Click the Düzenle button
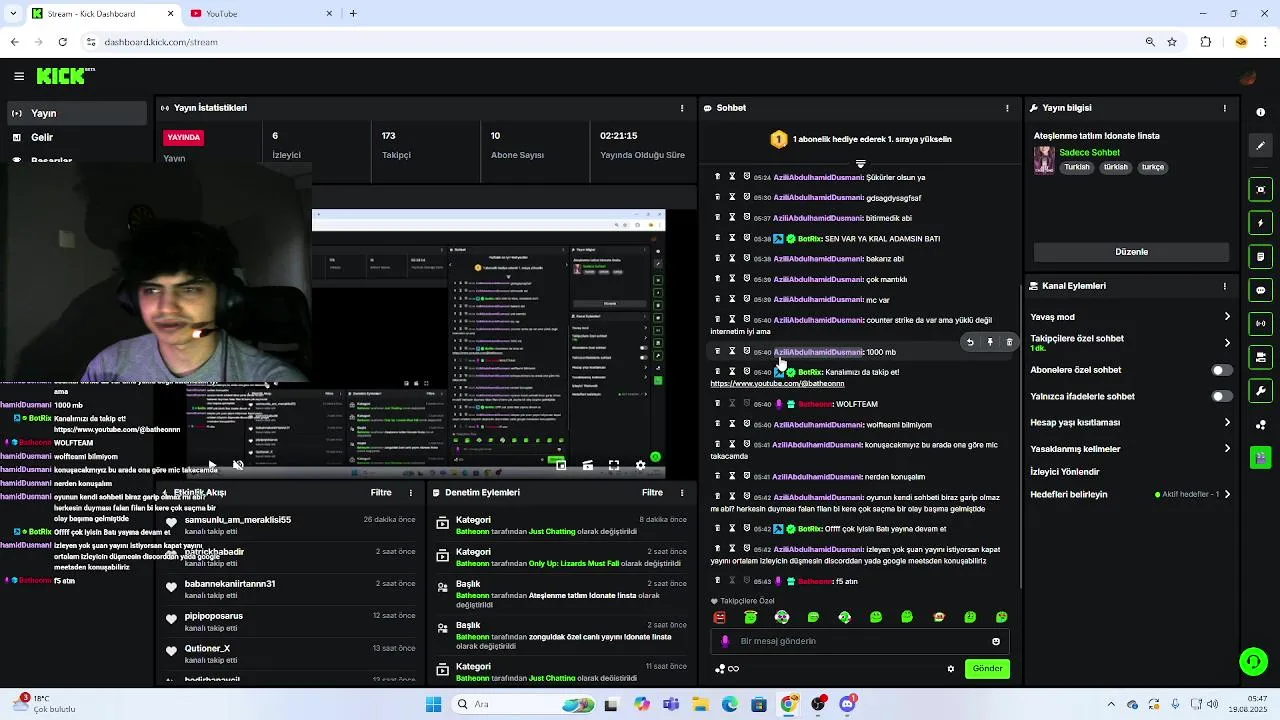This screenshot has height=720, width=1280. coord(1131,252)
